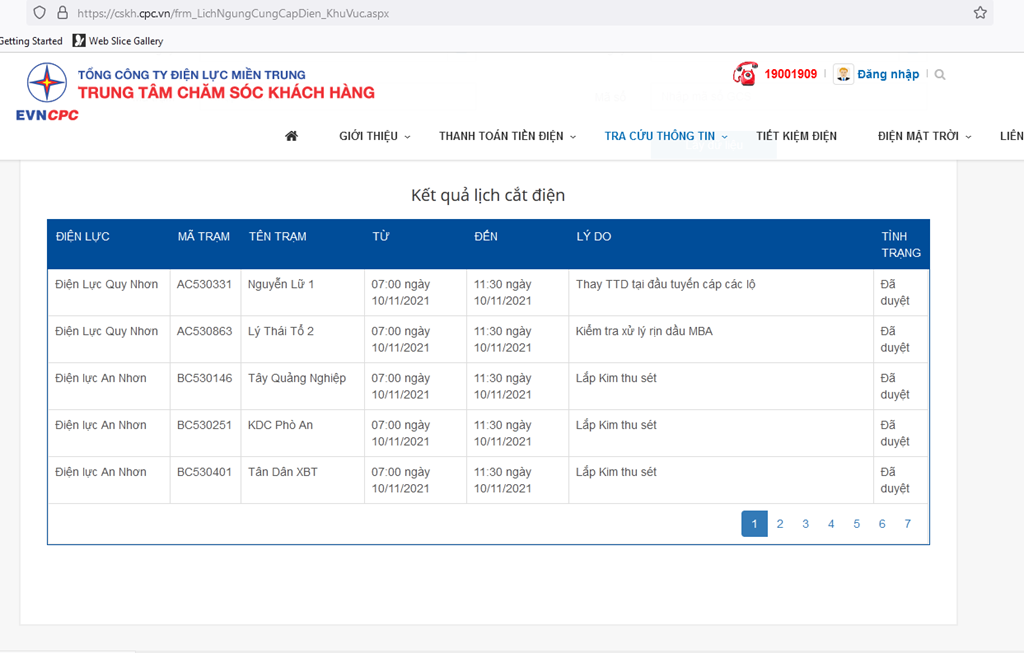Screen dimensions: 1024x653
Task: Click Kết quả lịch cắt điện heading
Action: (488, 195)
